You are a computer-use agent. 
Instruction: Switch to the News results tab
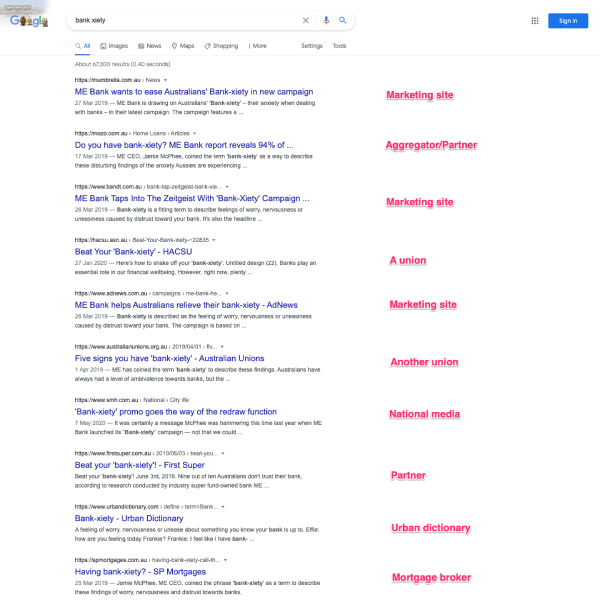click(149, 46)
